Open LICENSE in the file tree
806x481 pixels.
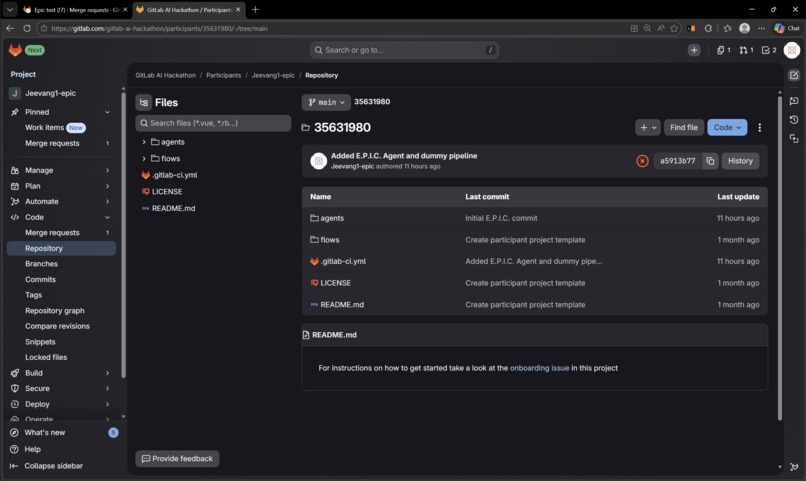(x=167, y=192)
